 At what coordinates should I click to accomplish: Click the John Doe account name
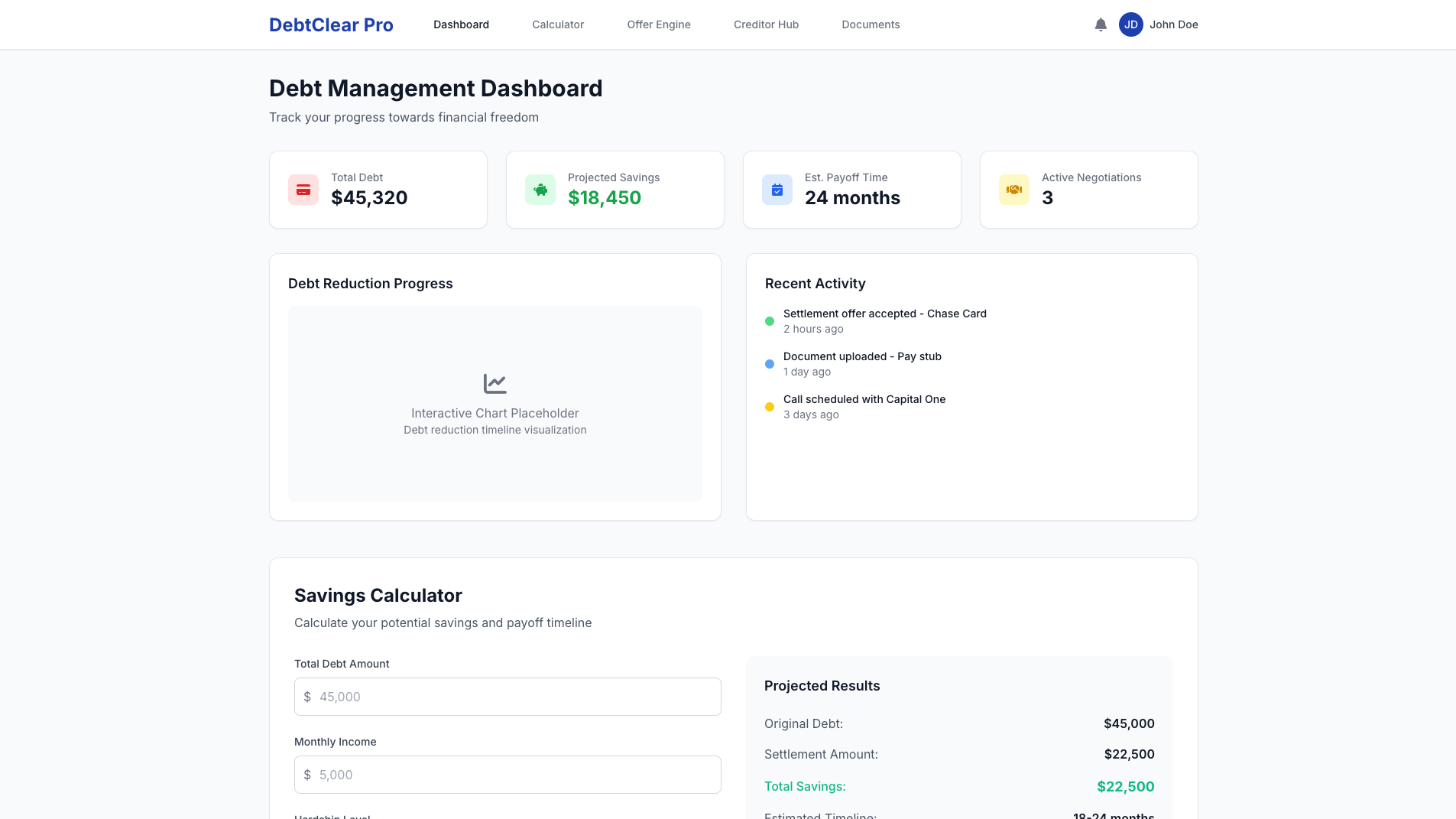click(x=1173, y=24)
